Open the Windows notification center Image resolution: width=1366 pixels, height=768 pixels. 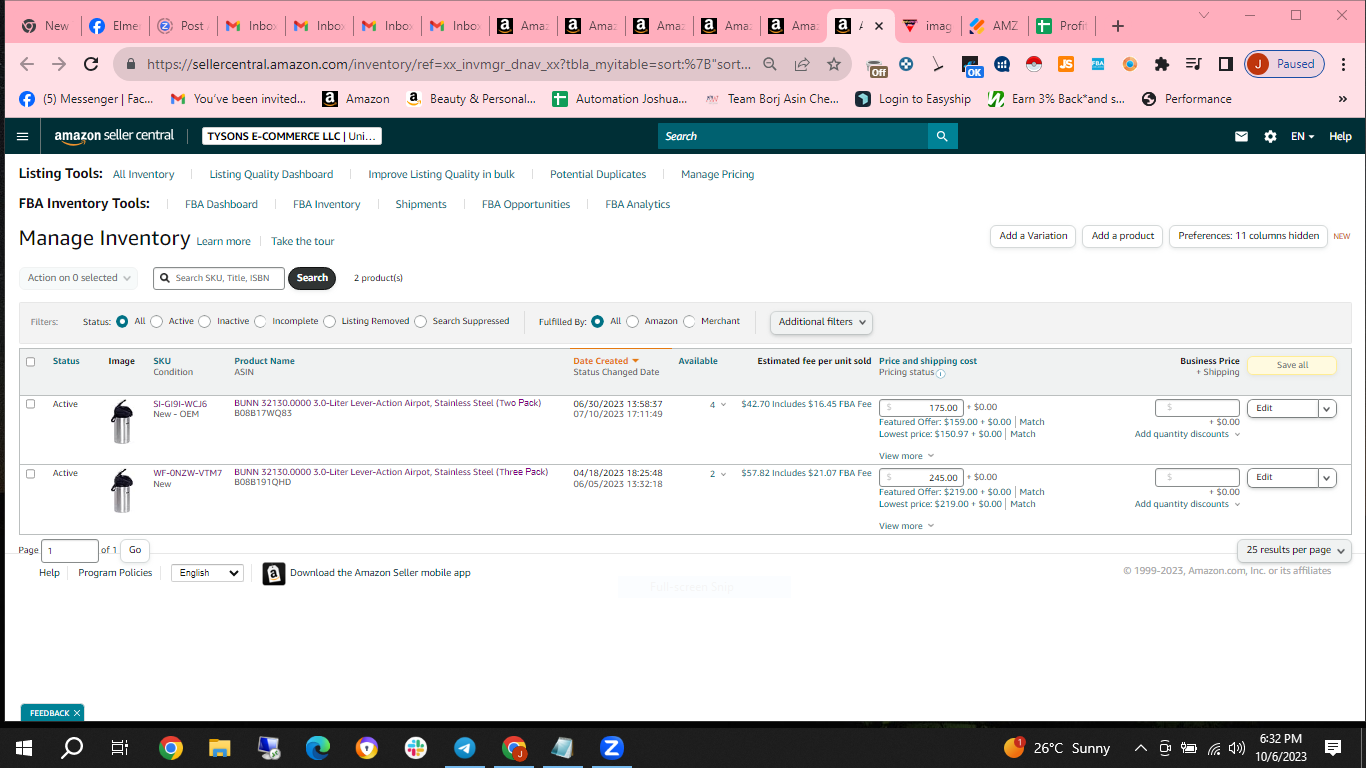1332,748
